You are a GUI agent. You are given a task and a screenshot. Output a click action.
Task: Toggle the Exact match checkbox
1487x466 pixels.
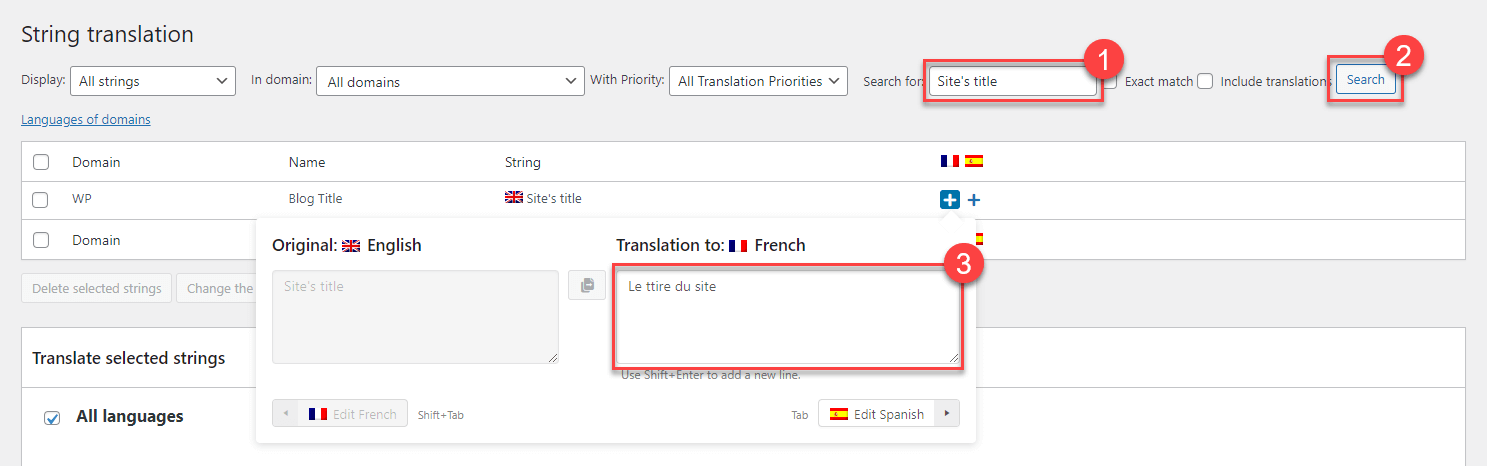(1110, 81)
